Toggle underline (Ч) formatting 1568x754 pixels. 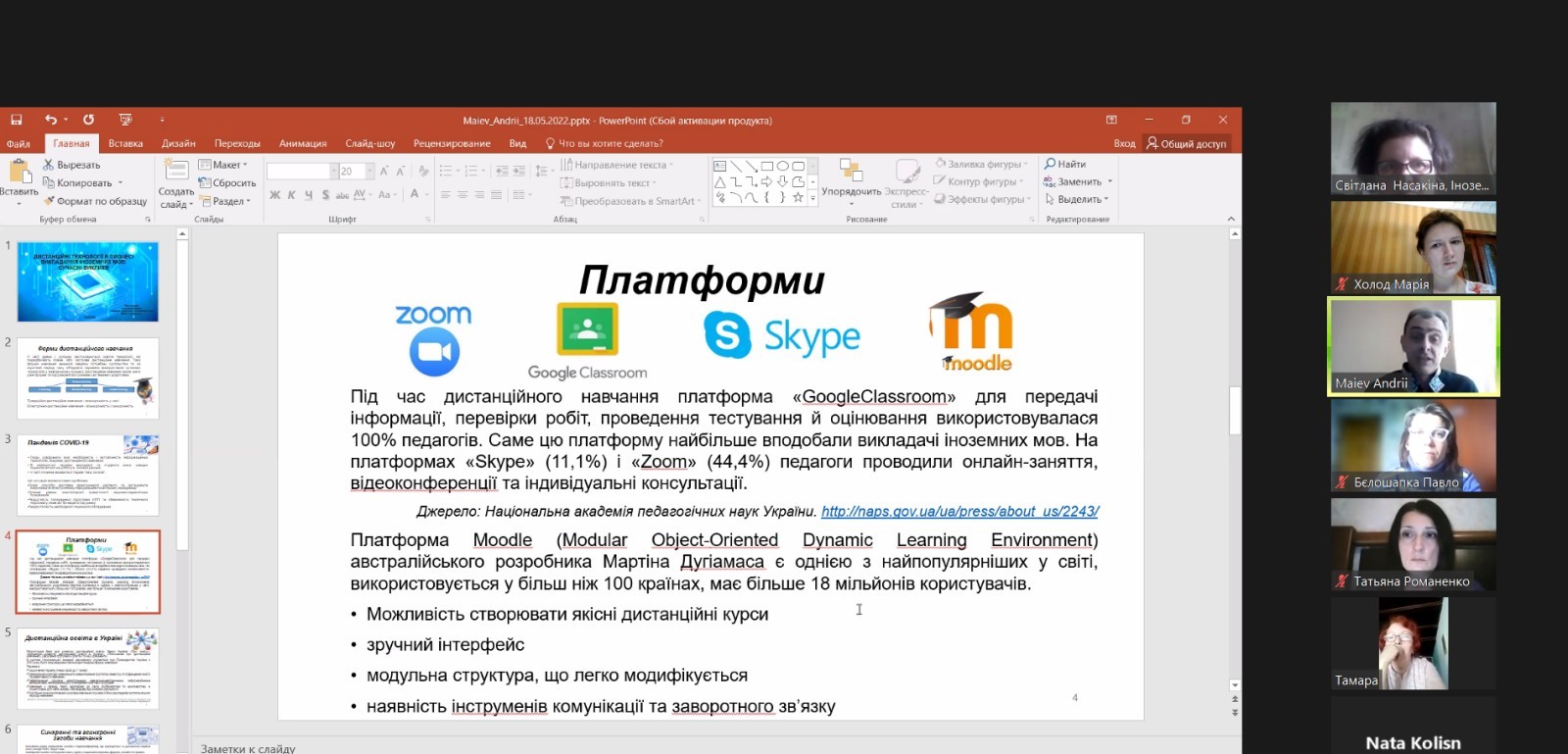click(x=309, y=195)
